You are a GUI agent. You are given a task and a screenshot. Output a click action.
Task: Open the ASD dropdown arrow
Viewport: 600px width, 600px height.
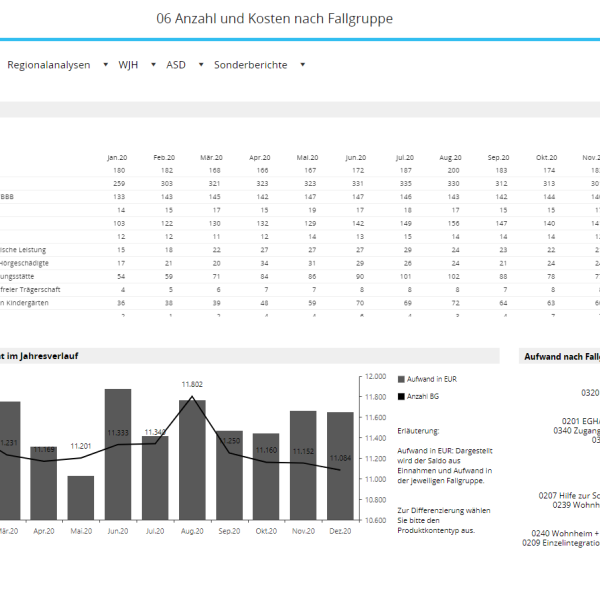(201, 65)
